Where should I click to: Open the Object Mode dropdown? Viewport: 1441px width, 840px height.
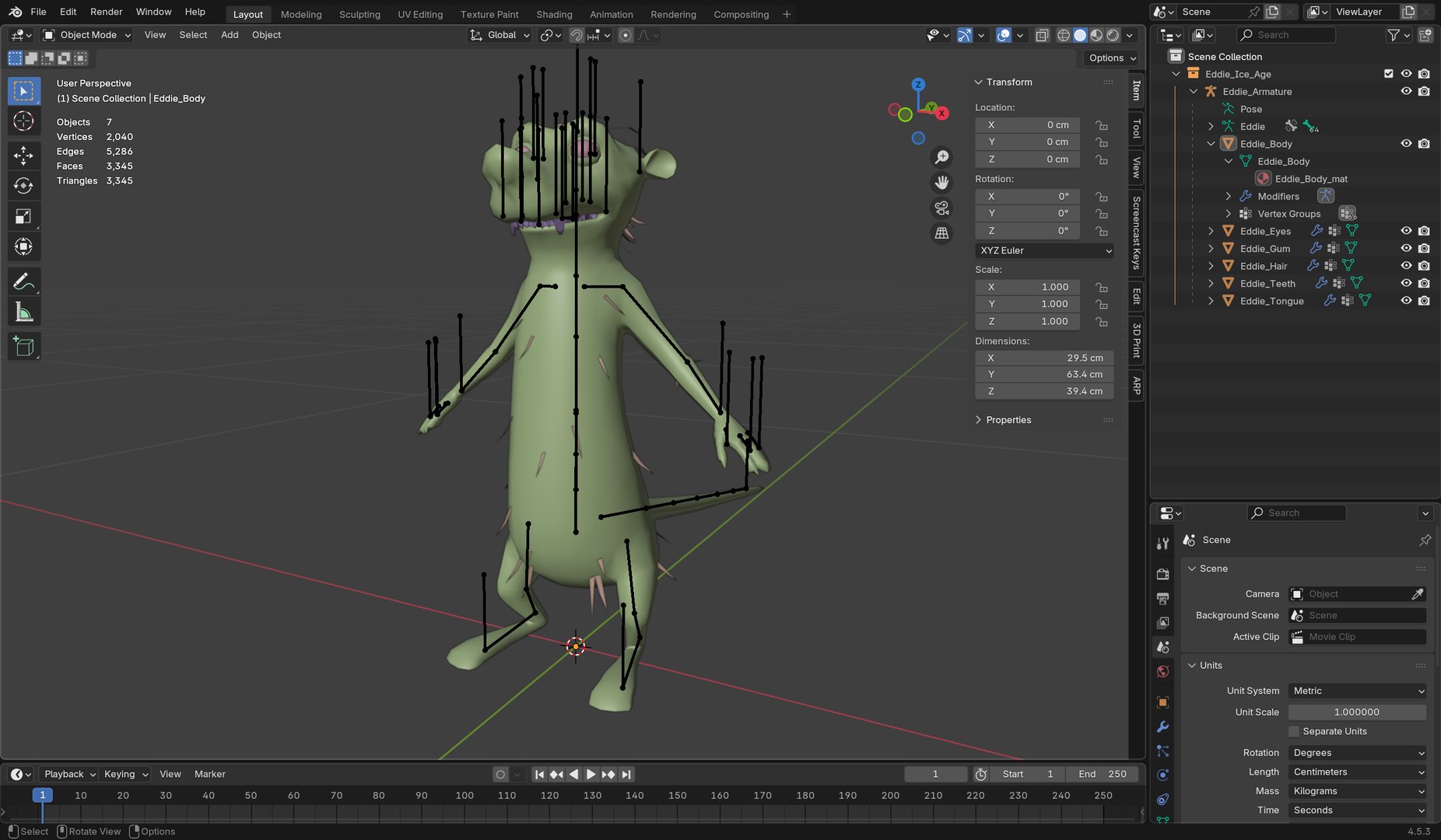(87, 35)
